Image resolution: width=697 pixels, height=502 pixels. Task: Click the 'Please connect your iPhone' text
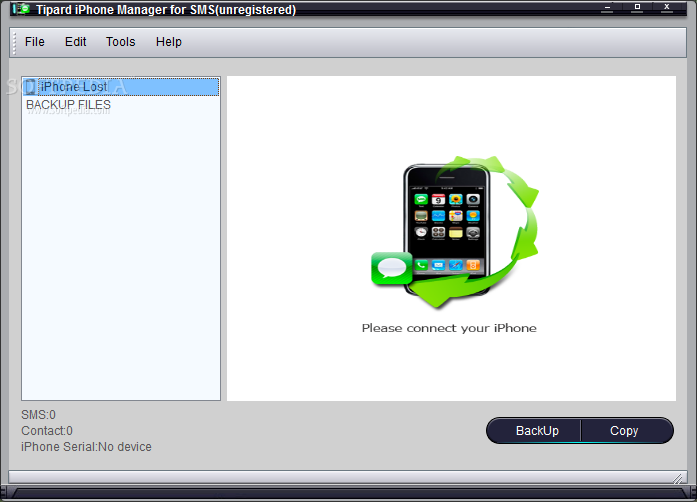(x=449, y=328)
